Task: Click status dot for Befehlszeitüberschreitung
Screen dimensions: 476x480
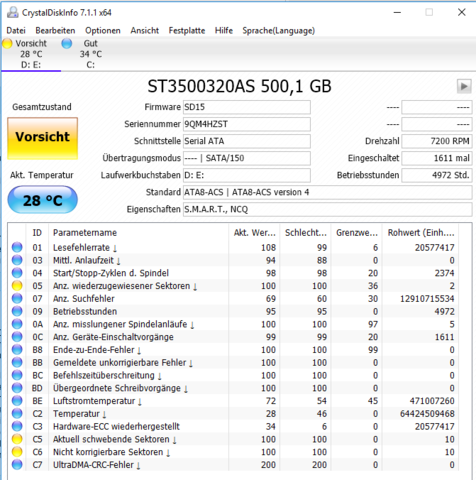Action: click(17, 375)
